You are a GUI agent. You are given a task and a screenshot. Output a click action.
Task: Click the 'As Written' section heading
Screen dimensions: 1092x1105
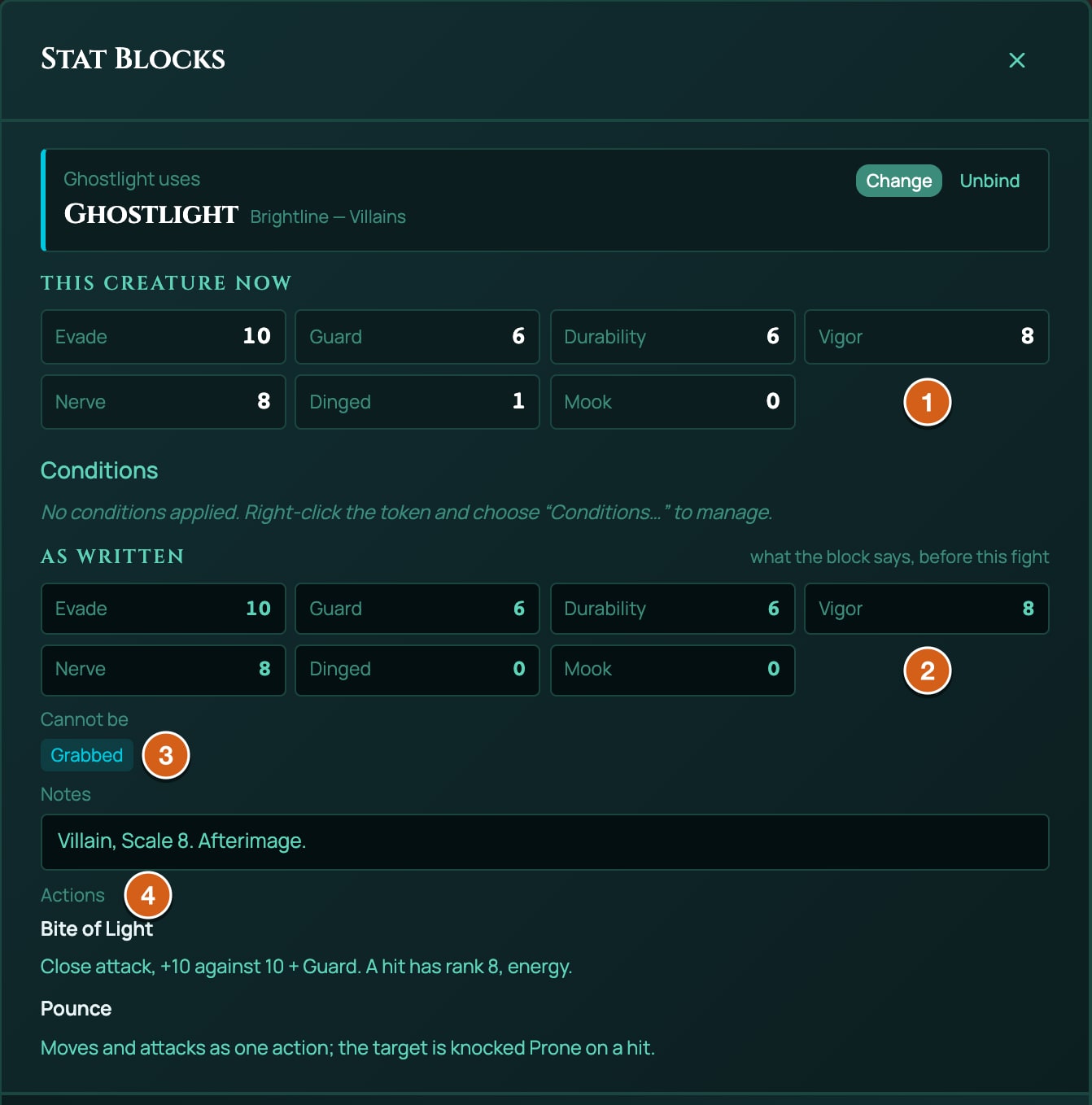pyautogui.click(x=112, y=557)
